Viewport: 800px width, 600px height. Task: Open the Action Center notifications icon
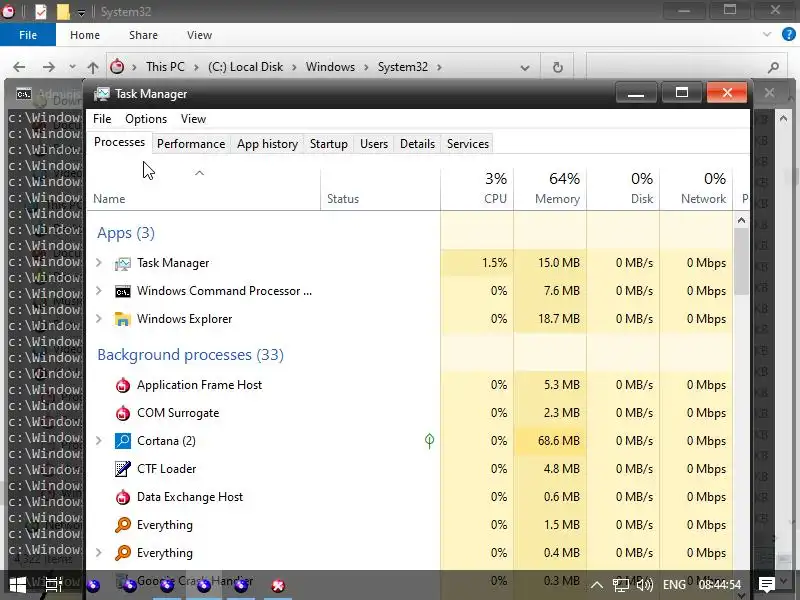pyautogui.click(x=766, y=585)
